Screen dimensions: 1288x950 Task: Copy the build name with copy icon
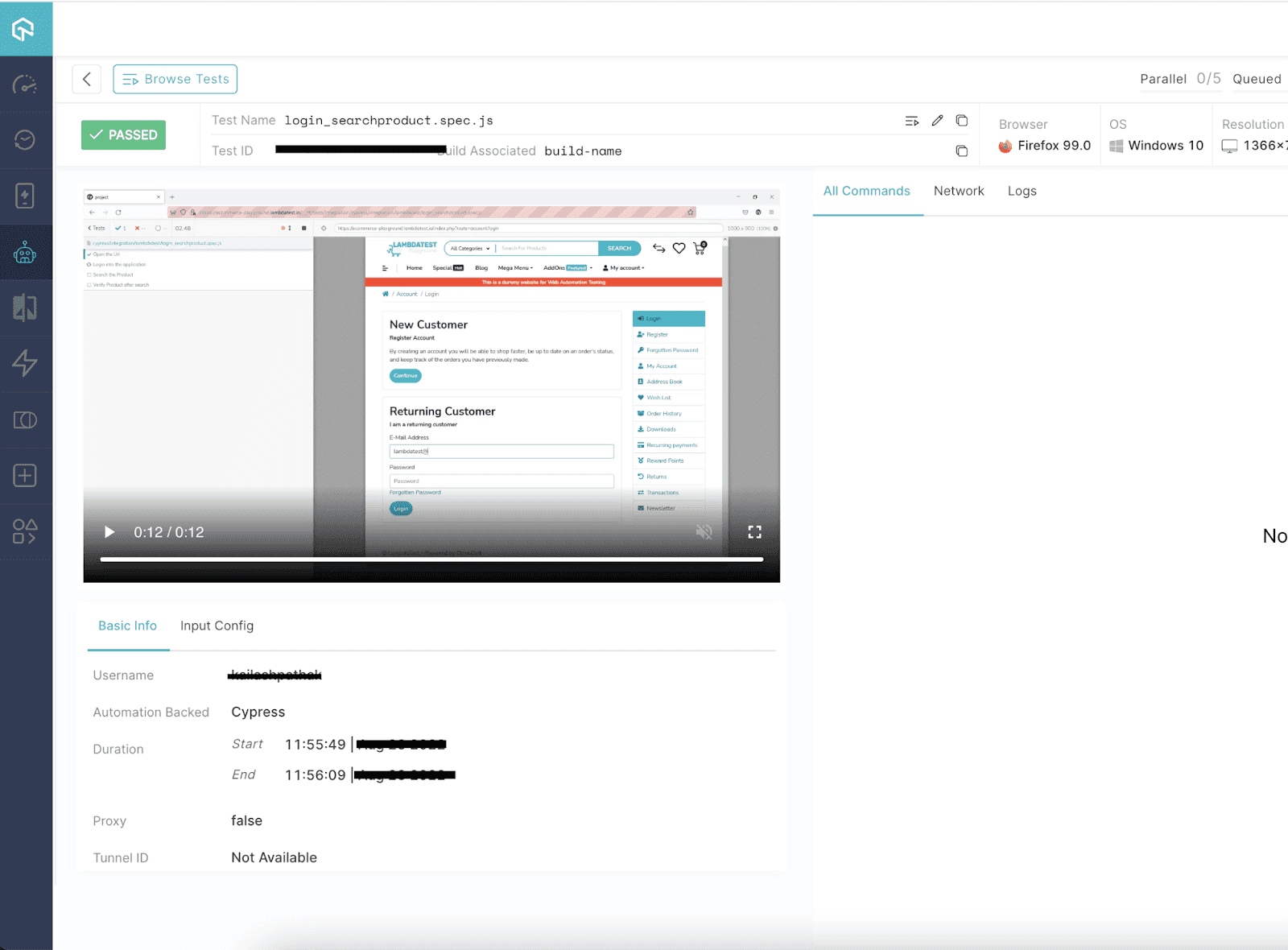[961, 151]
